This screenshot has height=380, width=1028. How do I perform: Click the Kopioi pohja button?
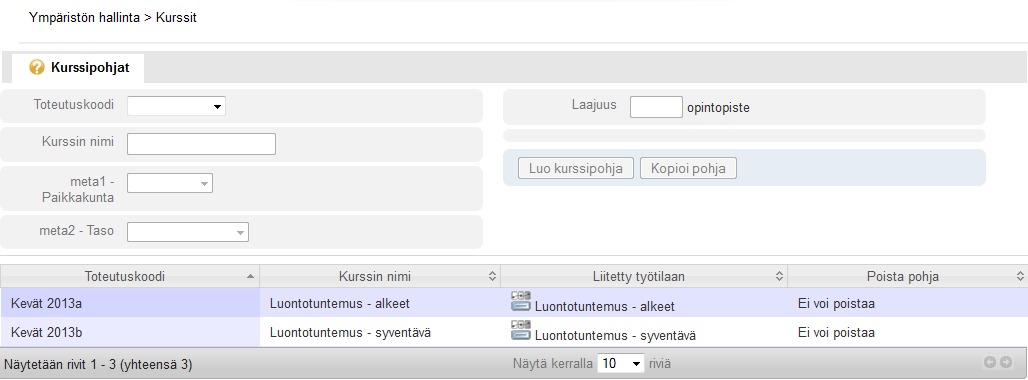[x=688, y=168]
